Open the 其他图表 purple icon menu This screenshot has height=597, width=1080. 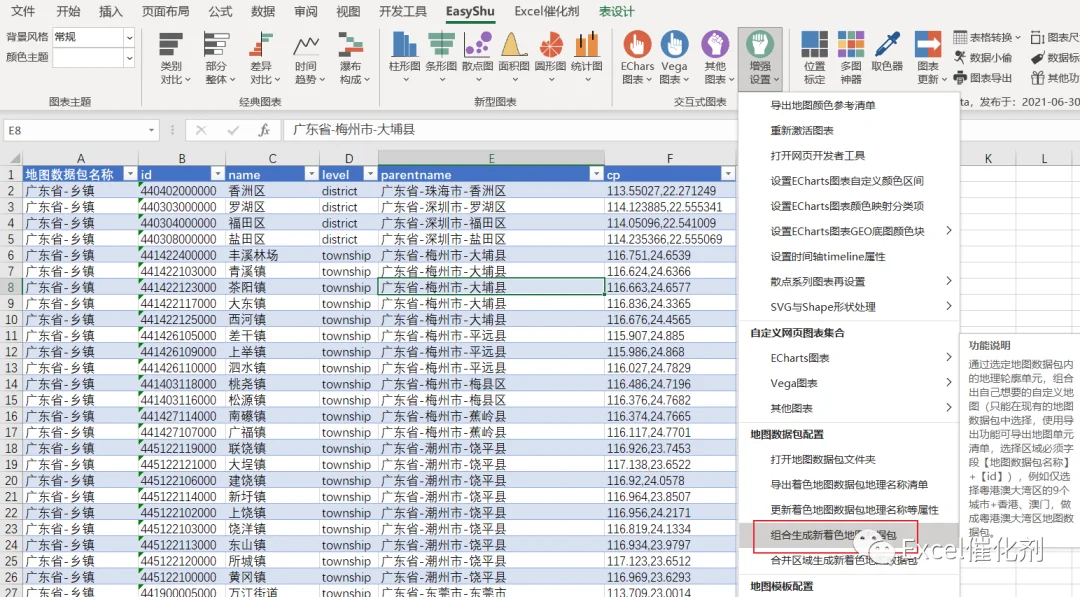tap(716, 59)
